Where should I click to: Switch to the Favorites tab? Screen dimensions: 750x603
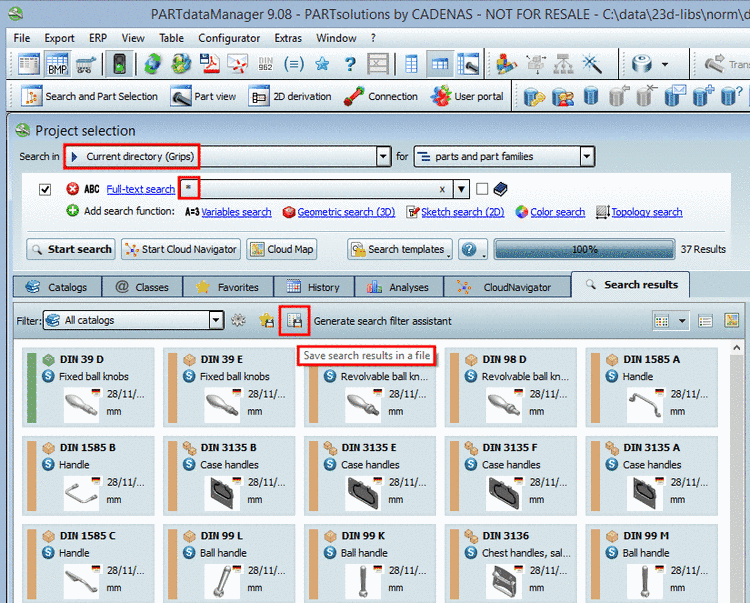229,287
